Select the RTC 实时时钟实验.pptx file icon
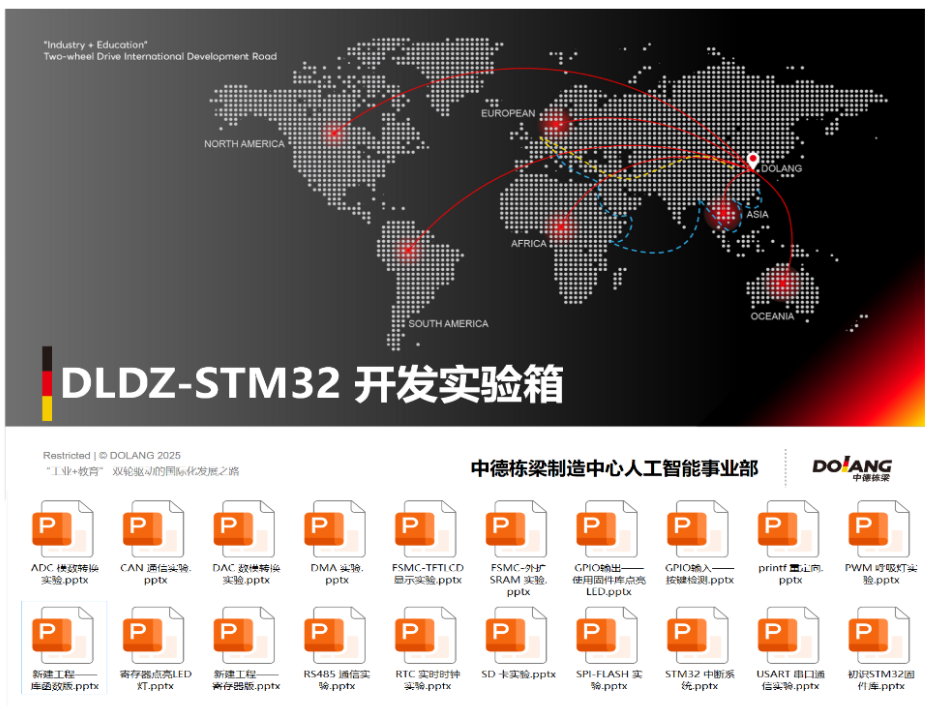This screenshot has height=719, width=940. click(x=426, y=636)
